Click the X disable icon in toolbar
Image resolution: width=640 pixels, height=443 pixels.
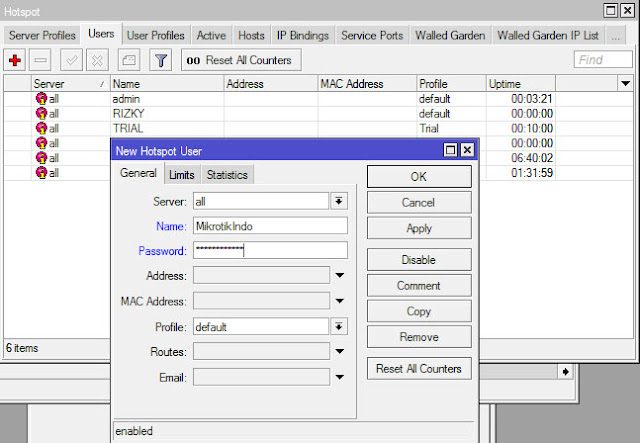pos(97,60)
